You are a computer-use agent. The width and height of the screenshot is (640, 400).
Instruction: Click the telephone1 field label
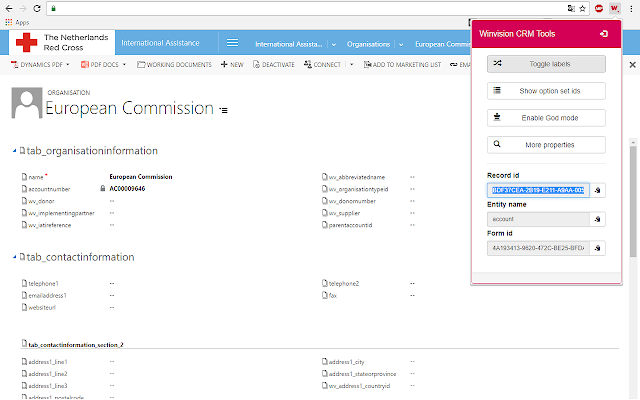coord(43,284)
